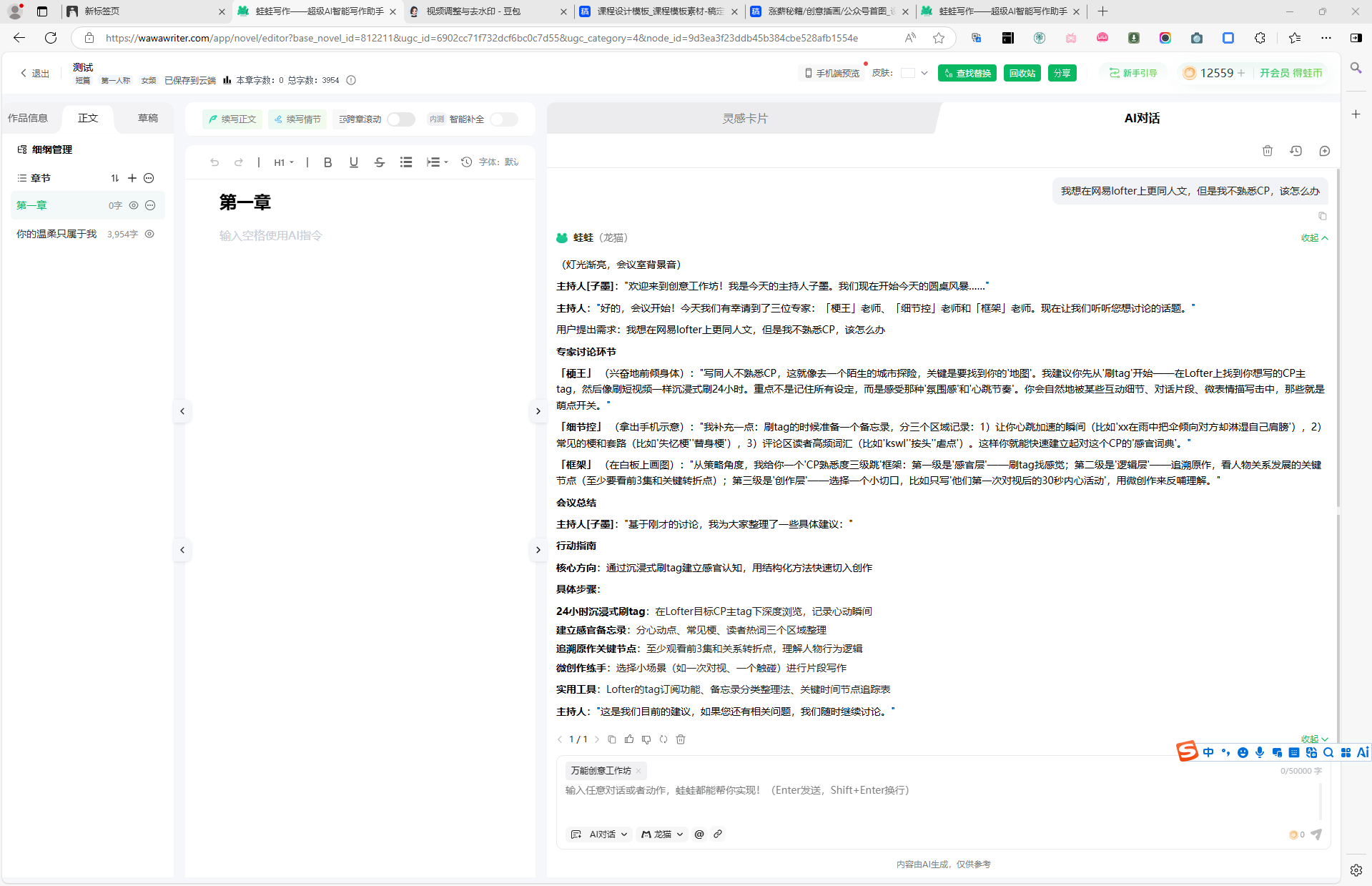The width and height of the screenshot is (1372, 886).
Task: Remove the 万能创意工作坊 tag
Action: (x=638, y=771)
